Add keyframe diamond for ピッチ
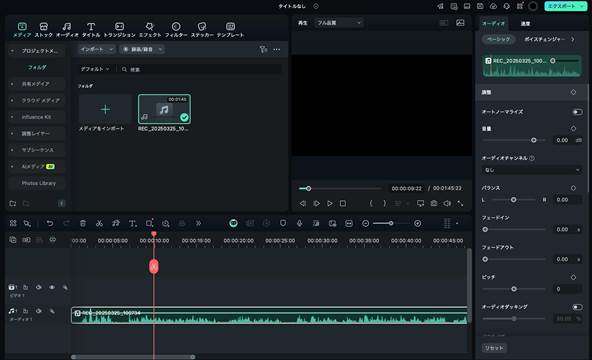Viewport: 592px width, 360px height. tap(573, 277)
